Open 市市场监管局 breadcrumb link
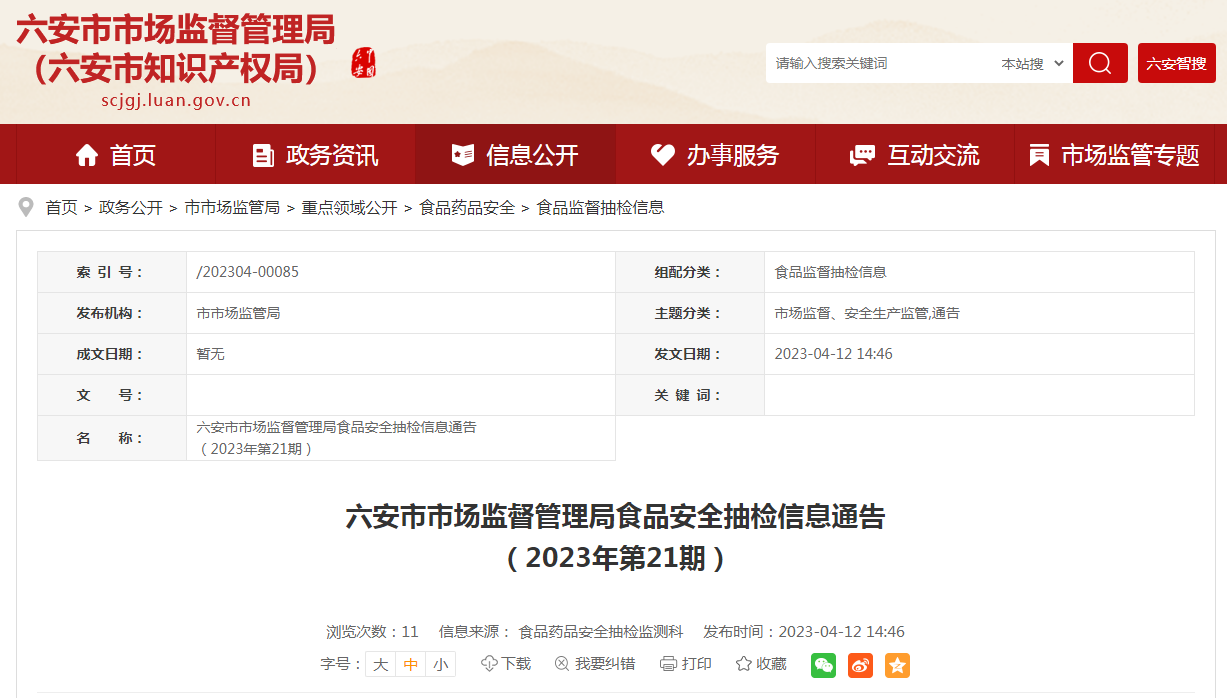Image resolution: width=1227 pixels, height=698 pixels. click(232, 208)
